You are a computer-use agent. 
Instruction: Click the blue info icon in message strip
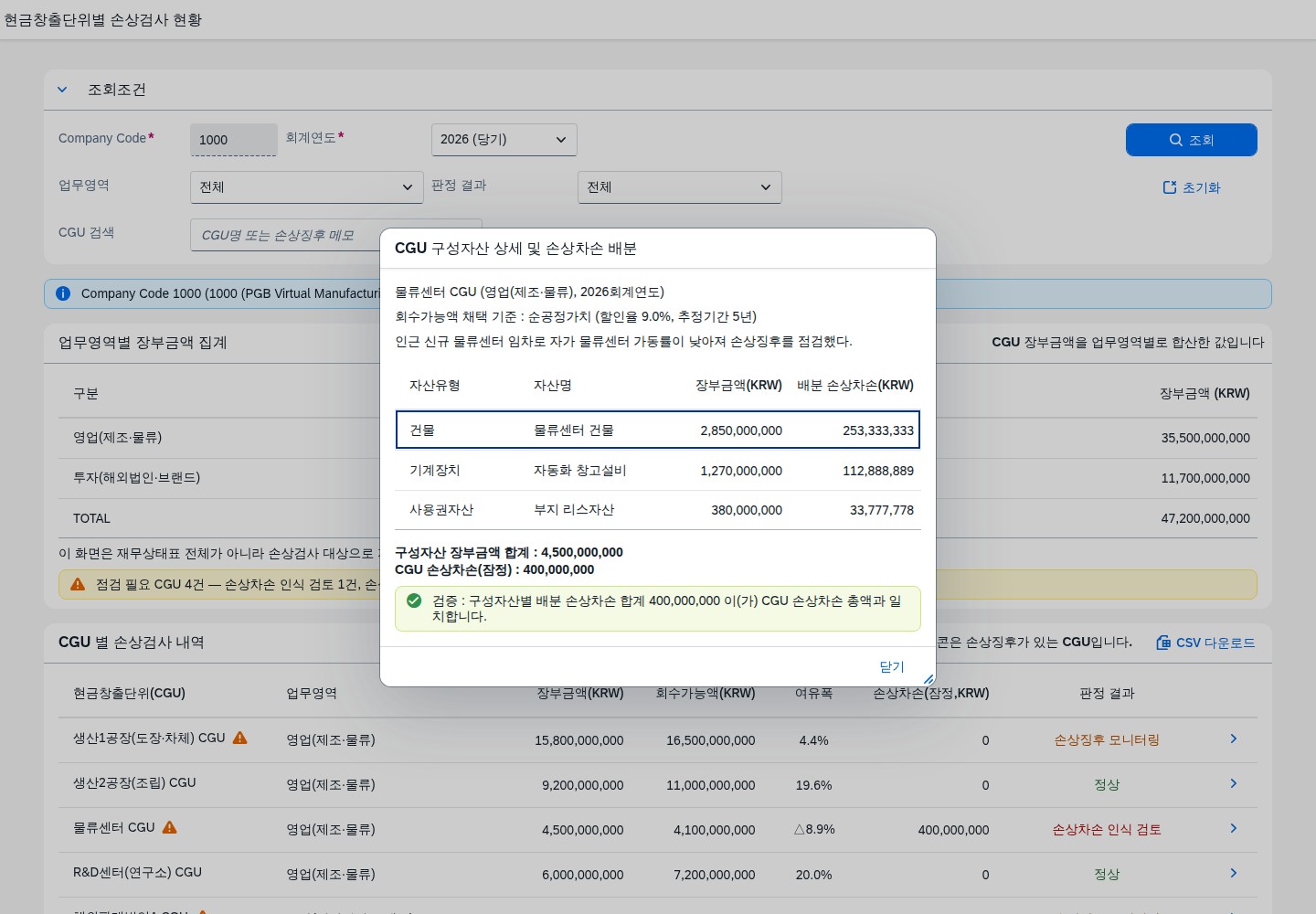click(63, 293)
